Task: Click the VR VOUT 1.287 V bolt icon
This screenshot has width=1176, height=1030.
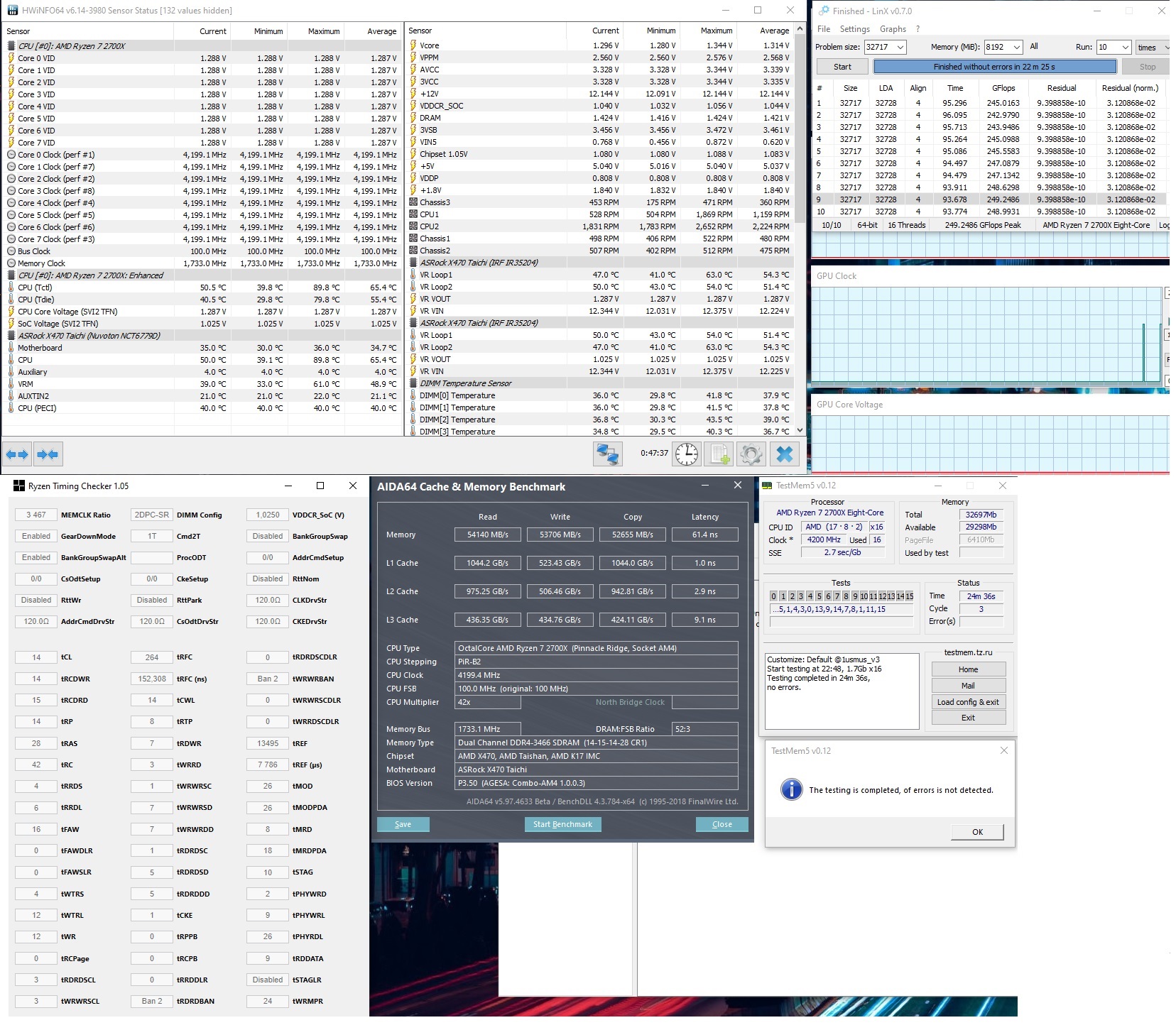Action: point(413,299)
